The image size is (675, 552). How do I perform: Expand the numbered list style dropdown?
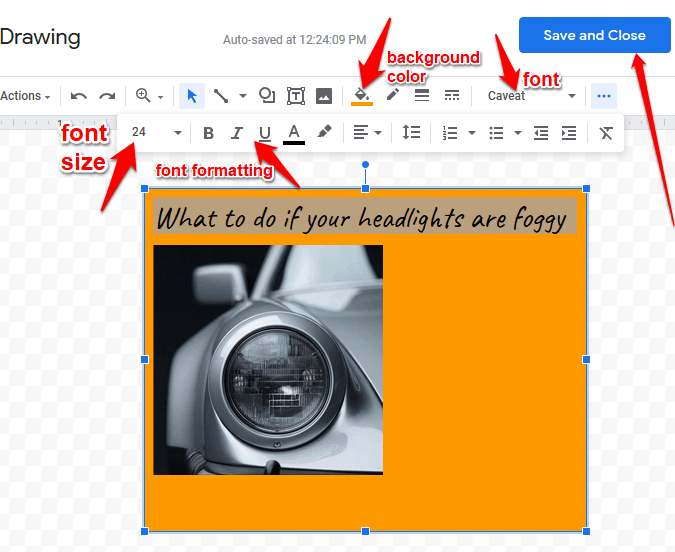point(472,133)
